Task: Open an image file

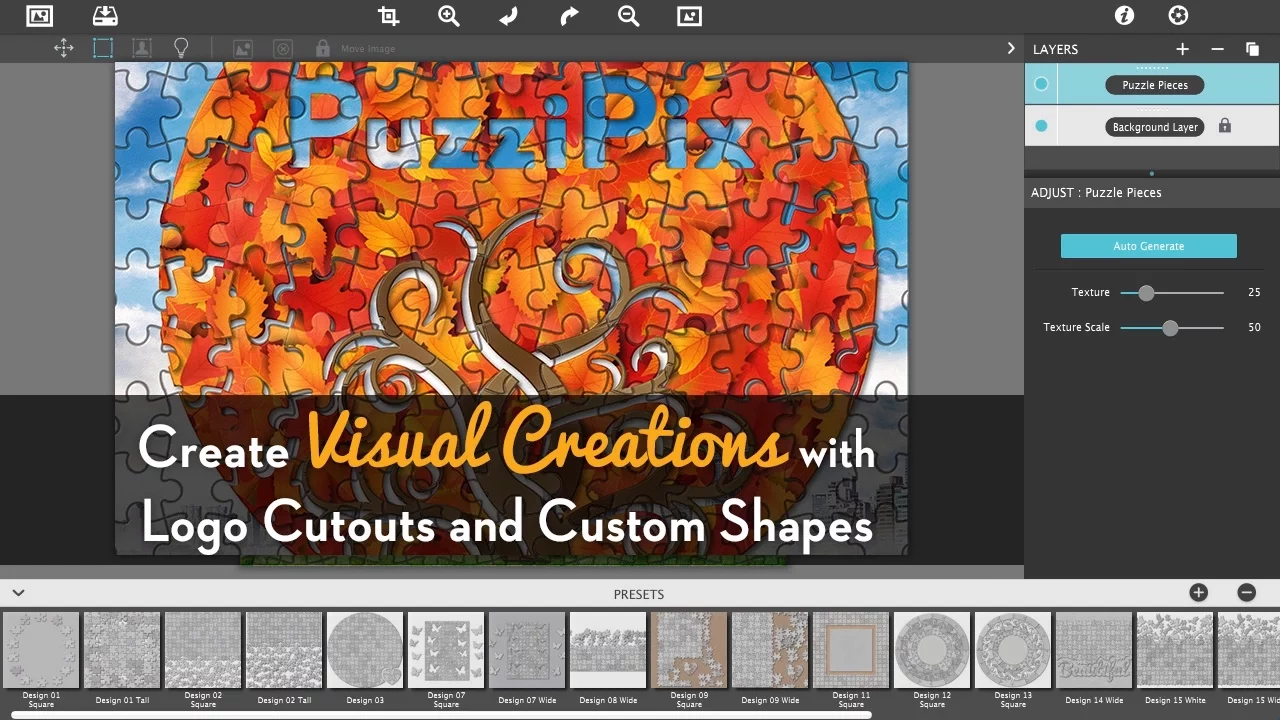Action: (39, 15)
